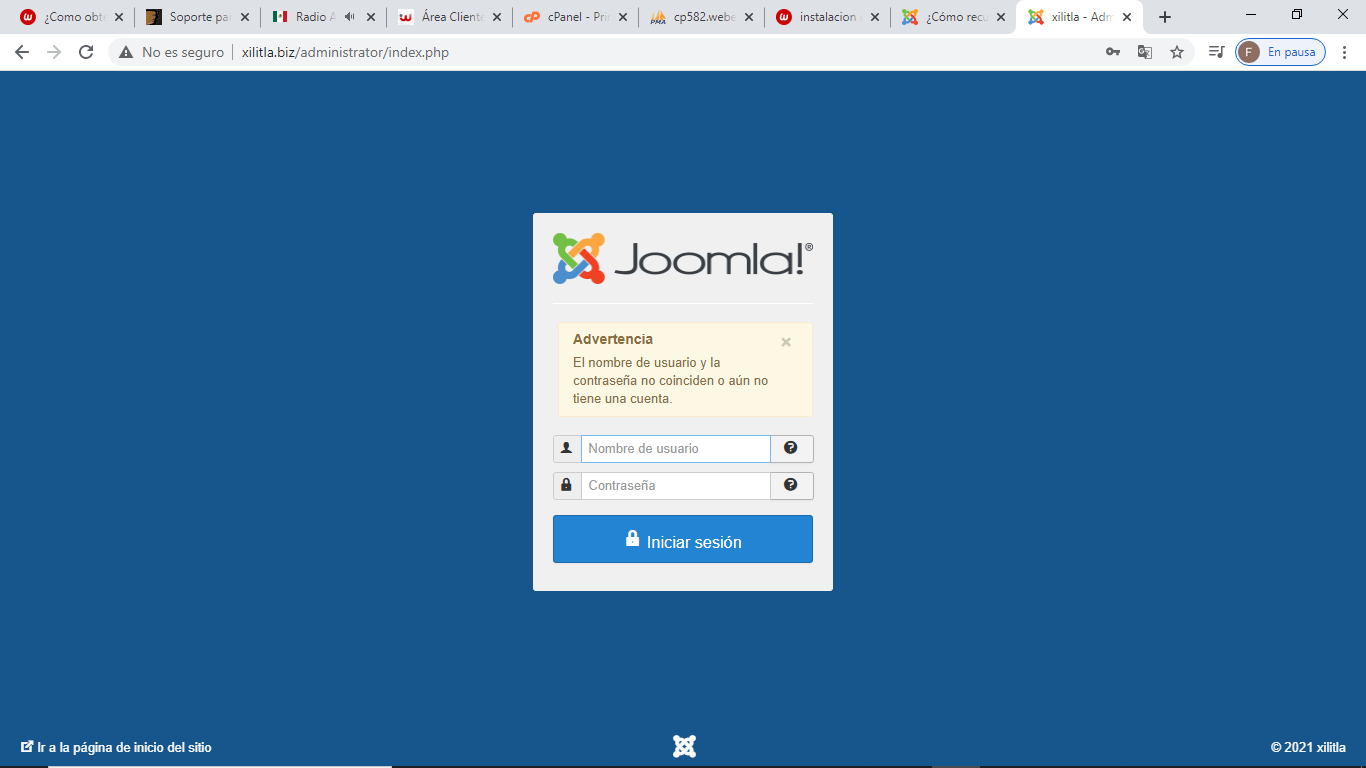Open the En pausa profile button
Image resolution: width=1366 pixels, height=768 pixels.
point(1280,52)
